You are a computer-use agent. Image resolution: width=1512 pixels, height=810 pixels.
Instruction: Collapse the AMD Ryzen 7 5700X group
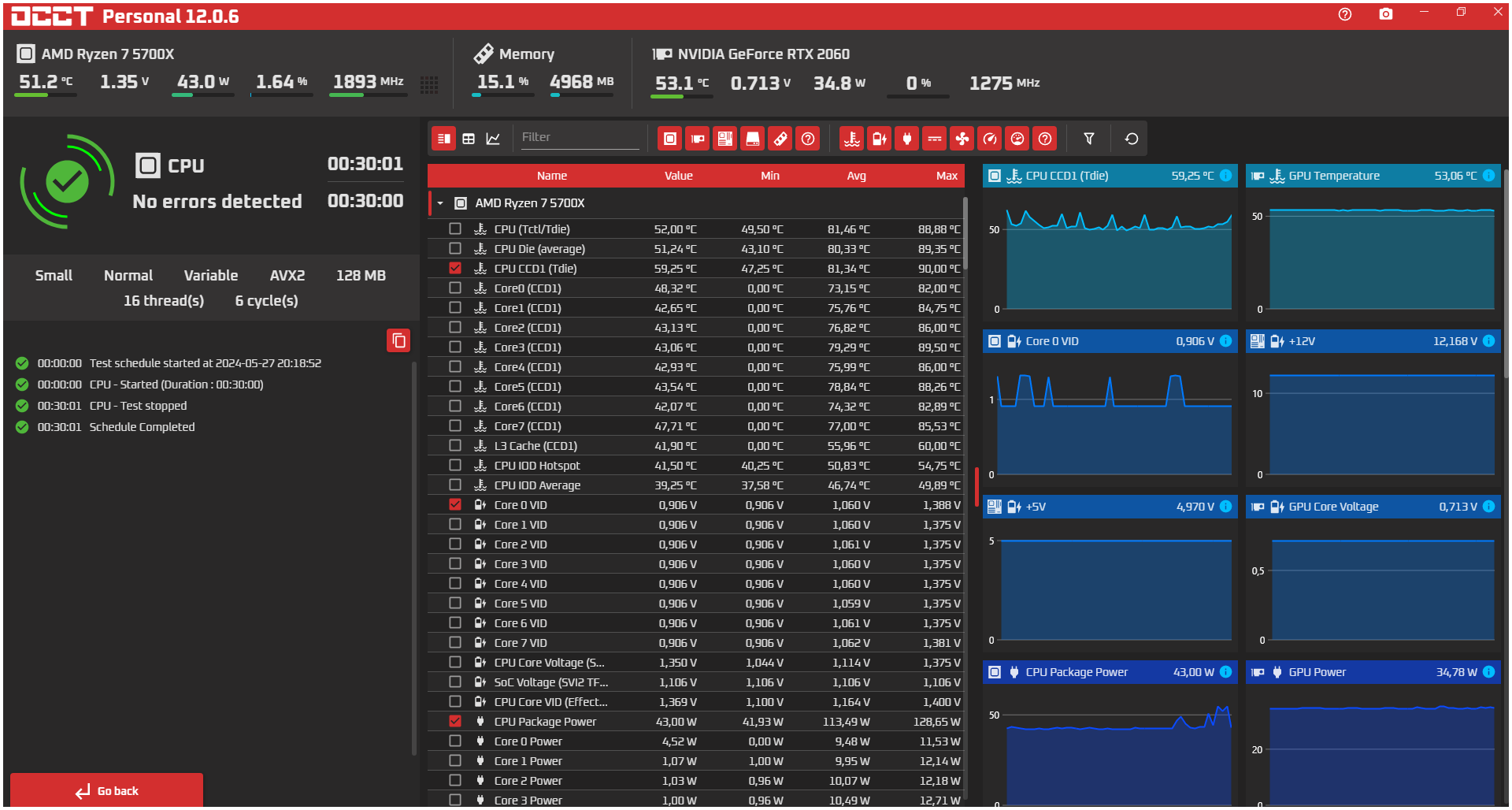pos(440,203)
